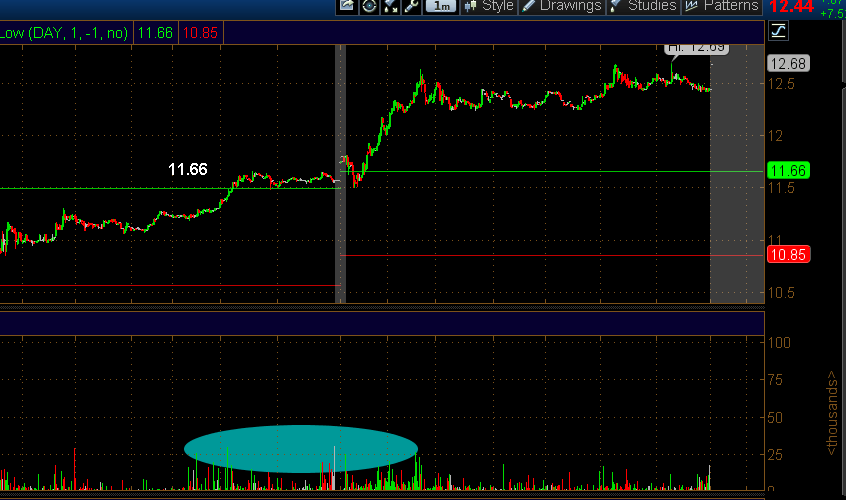This screenshot has width=846, height=500.
Task: Click the flask quick study icon
Action: click(x=390, y=6)
